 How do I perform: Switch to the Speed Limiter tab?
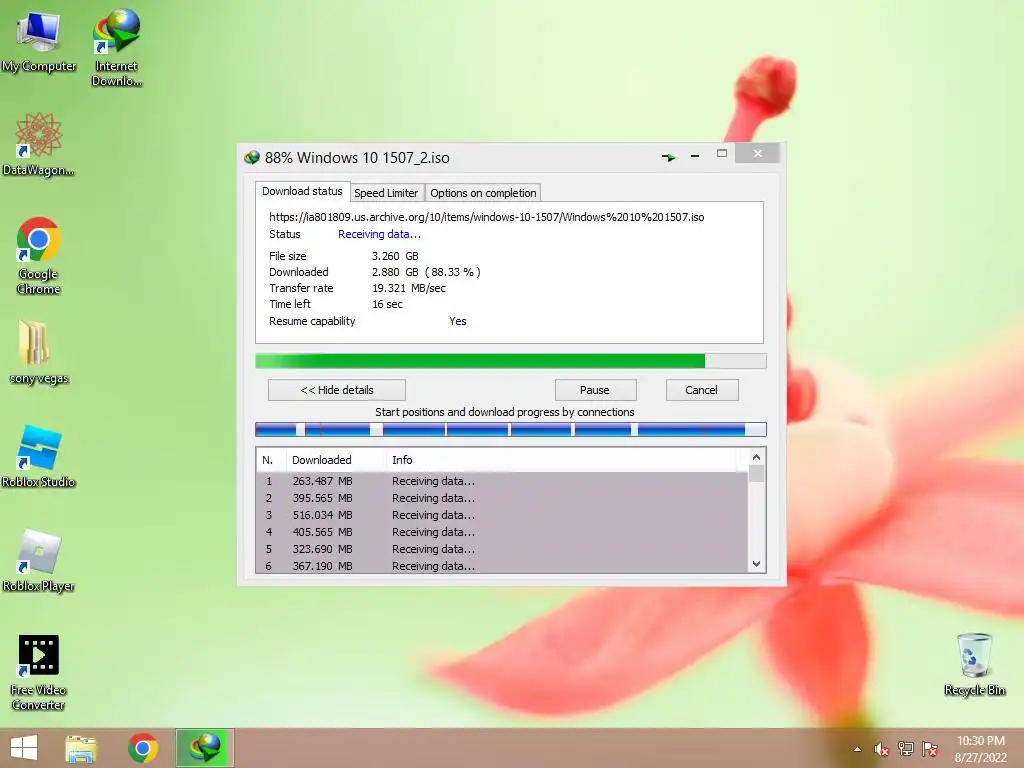(x=386, y=193)
